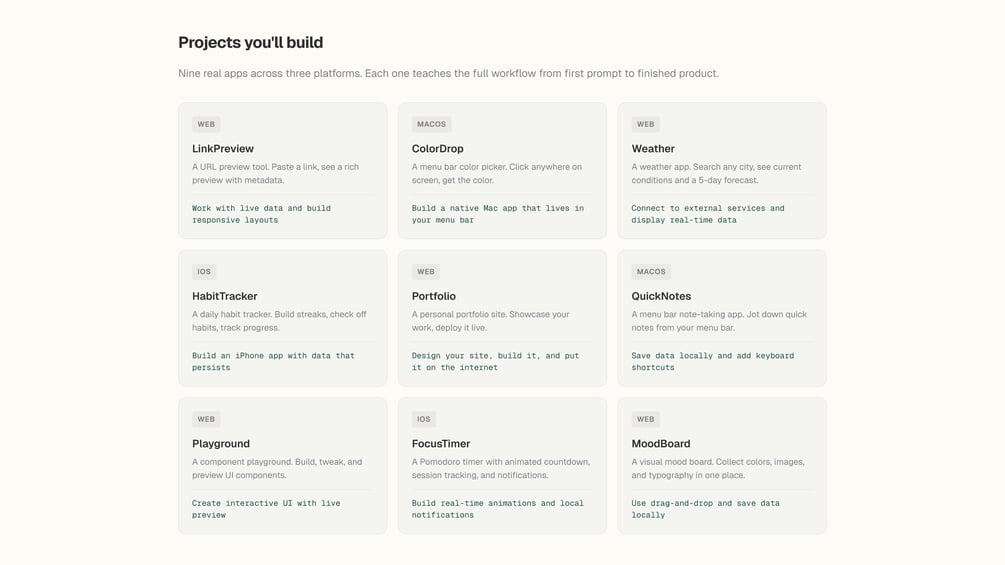Click the IOS badge on FocusTimer card
Viewport: 1005px width, 565px height.
click(x=424, y=420)
